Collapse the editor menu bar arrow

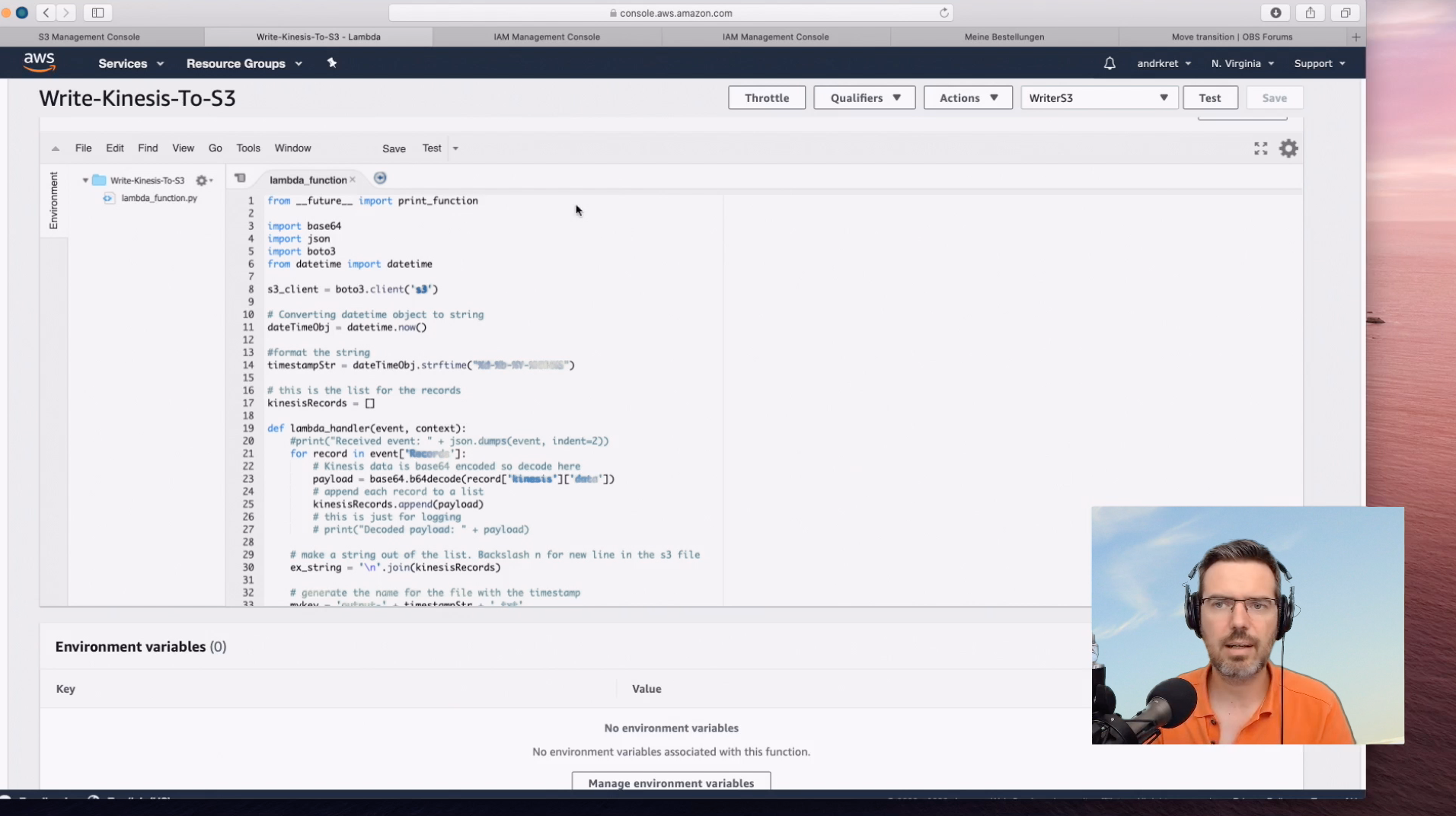point(55,148)
